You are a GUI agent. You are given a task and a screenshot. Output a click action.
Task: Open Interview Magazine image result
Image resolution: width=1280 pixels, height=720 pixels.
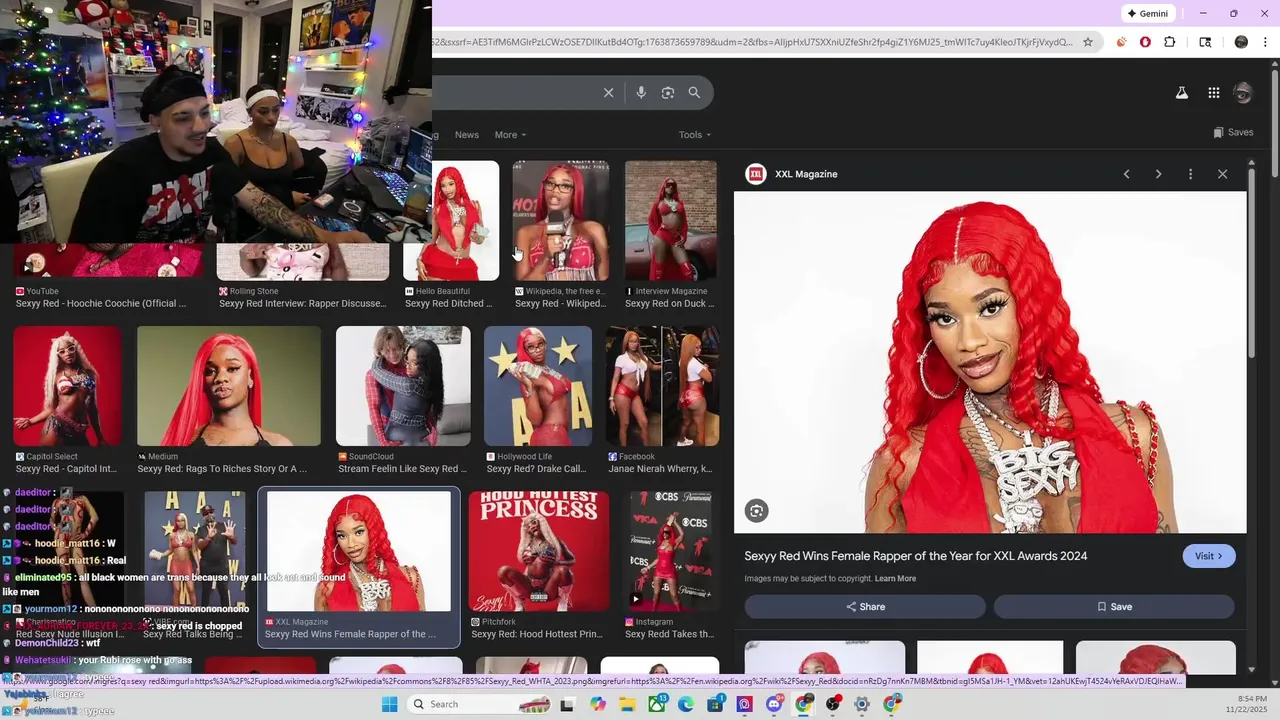pyautogui.click(x=671, y=221)
